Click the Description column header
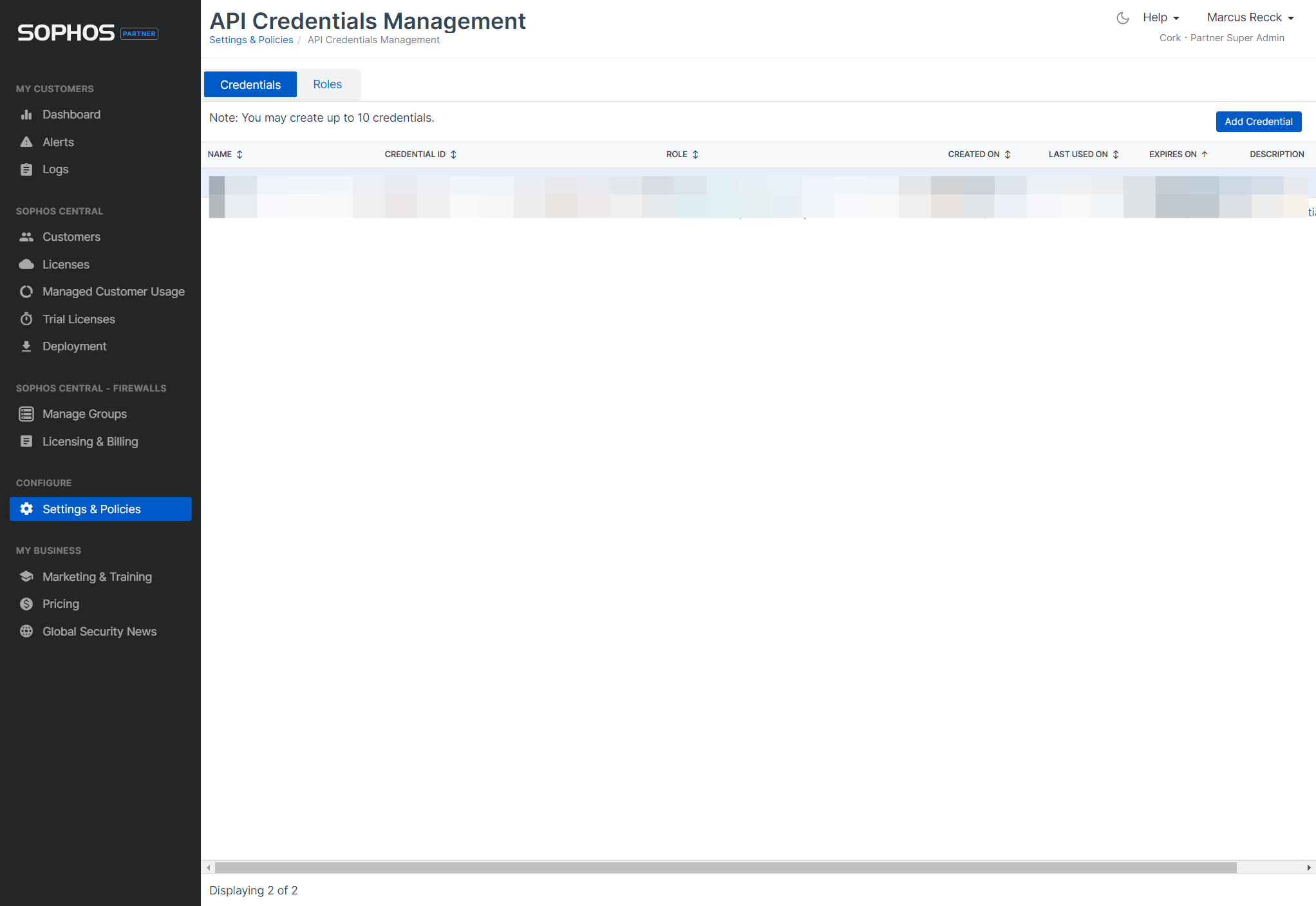 click(x=1277, y=155)
